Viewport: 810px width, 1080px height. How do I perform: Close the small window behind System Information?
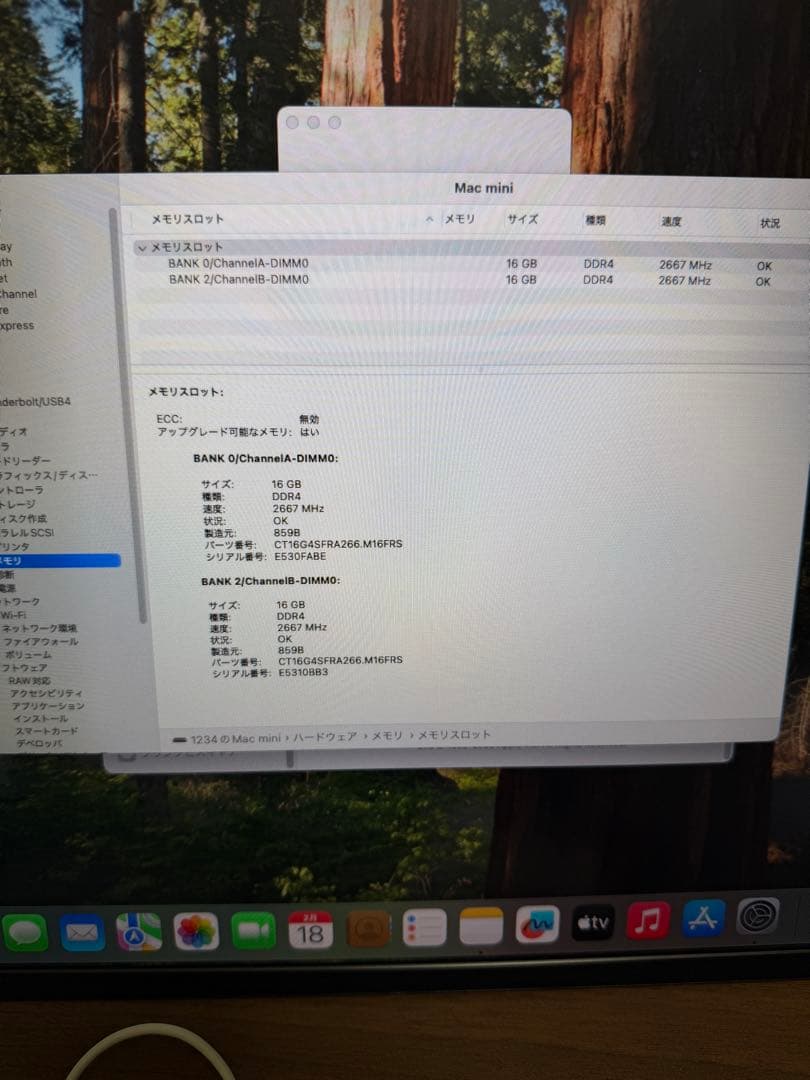[x=292, y=123]
